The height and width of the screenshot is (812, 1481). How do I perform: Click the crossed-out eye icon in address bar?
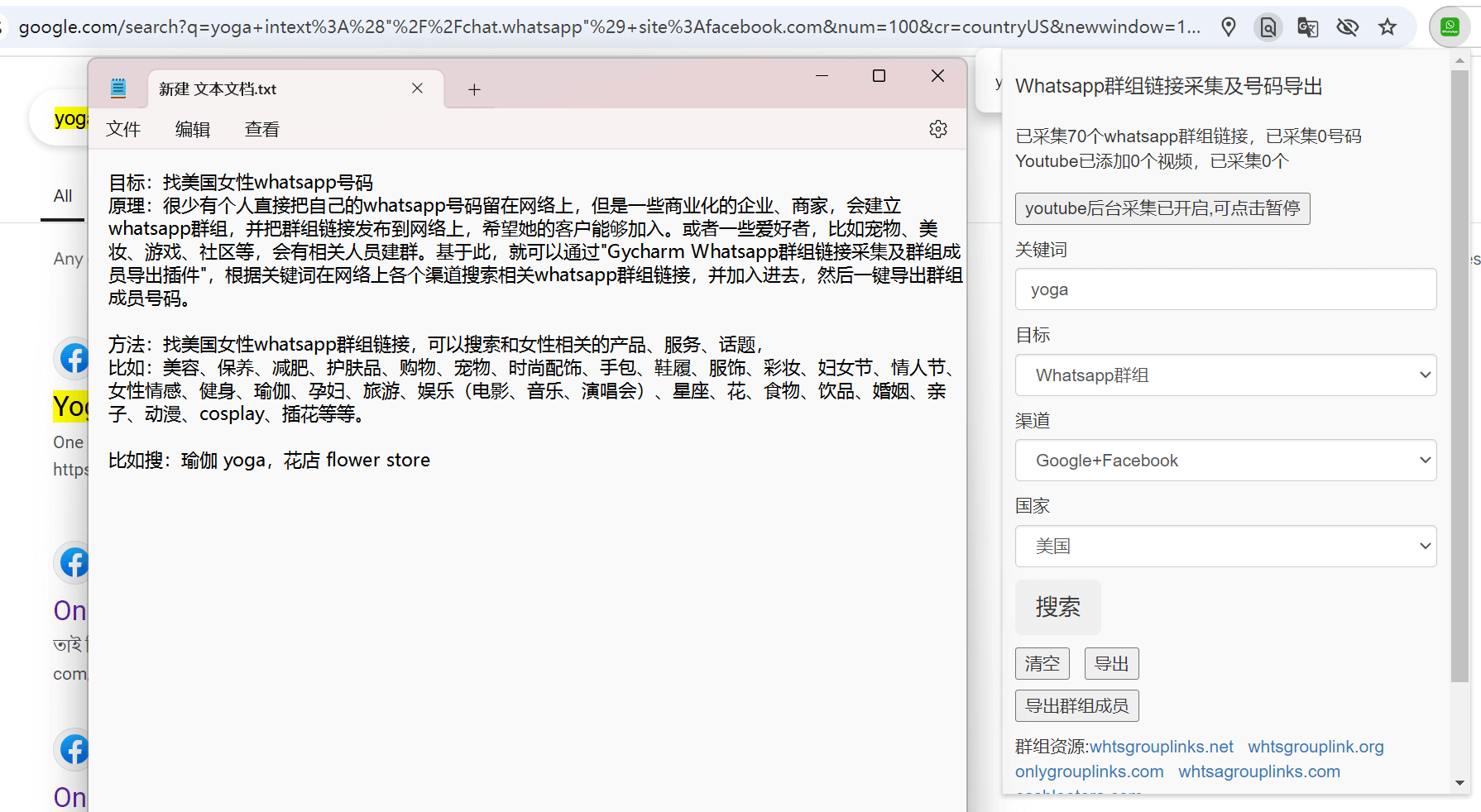(1348, 27)
